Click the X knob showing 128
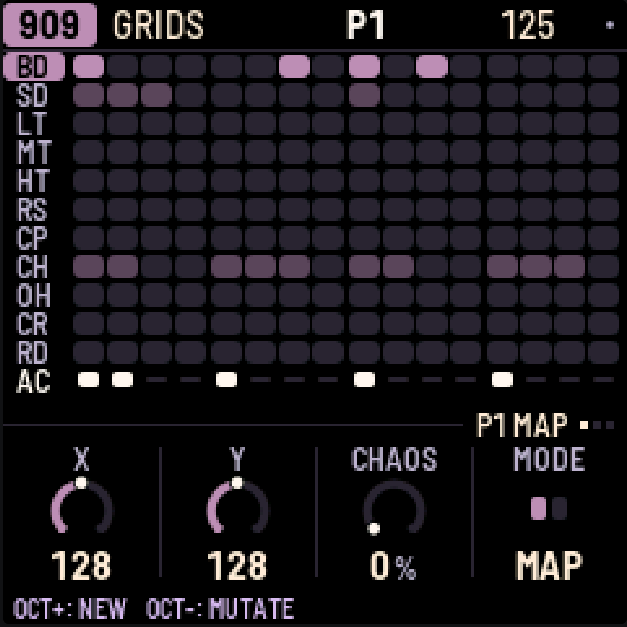627x627 pixels. click(x=82, y=507)
